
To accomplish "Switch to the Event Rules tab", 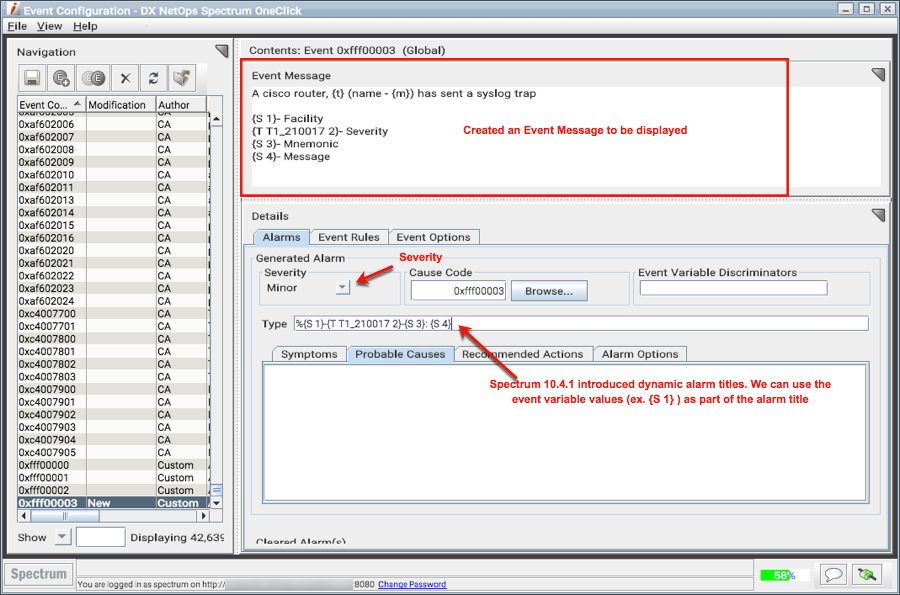I will pos(348,237).
